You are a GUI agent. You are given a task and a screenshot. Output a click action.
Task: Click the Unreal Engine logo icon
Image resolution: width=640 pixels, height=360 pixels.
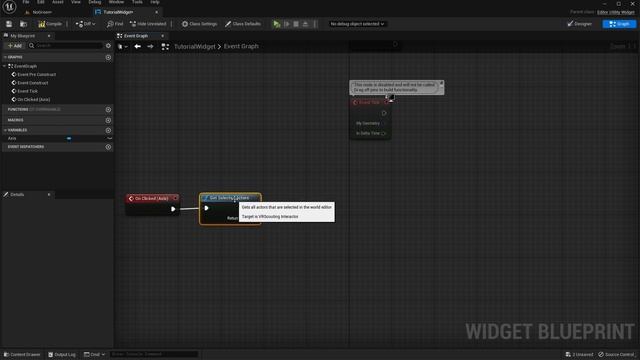point(9,7)
